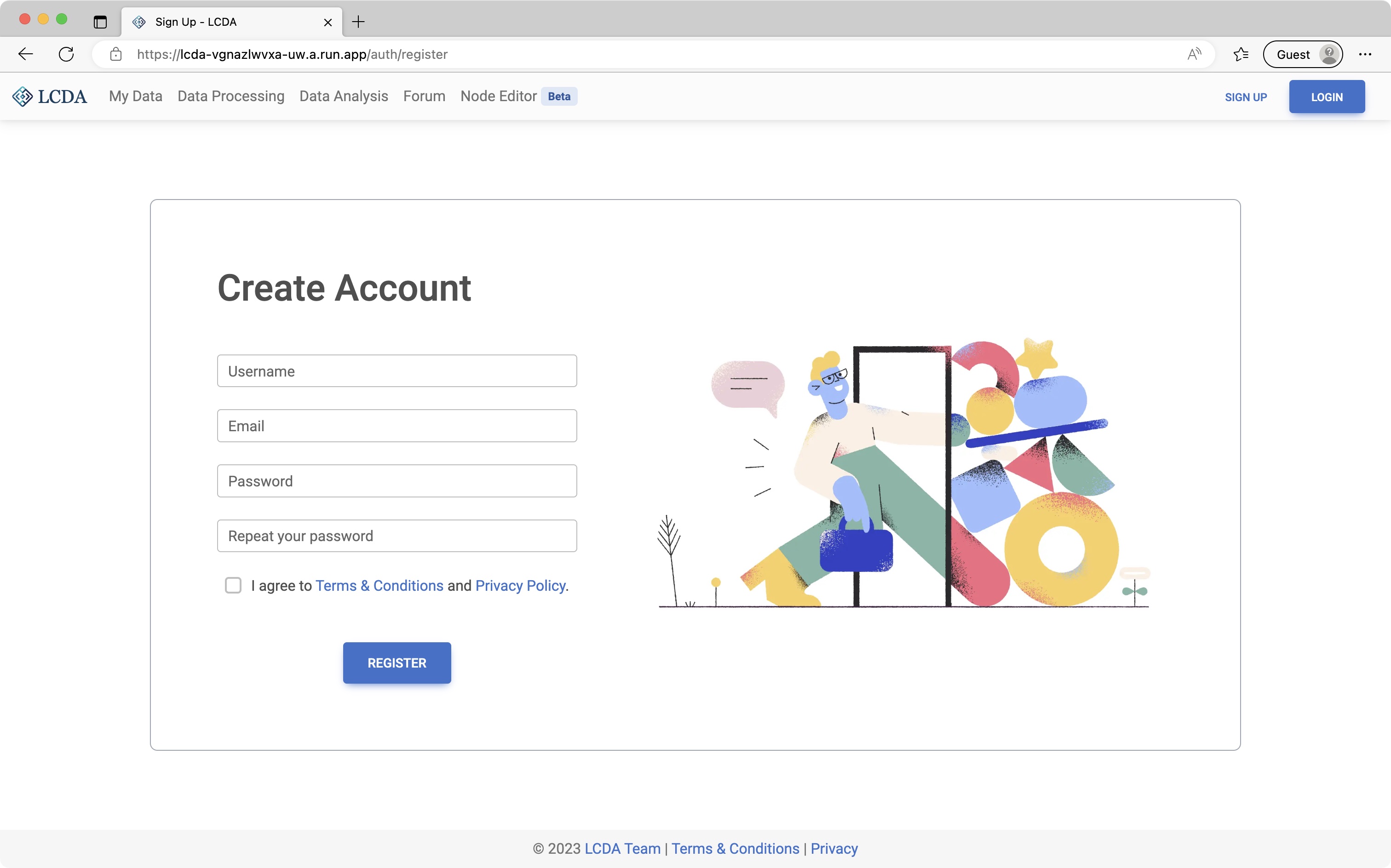
Task: Focus the Username input field
Action: click(x=397, y=371)
